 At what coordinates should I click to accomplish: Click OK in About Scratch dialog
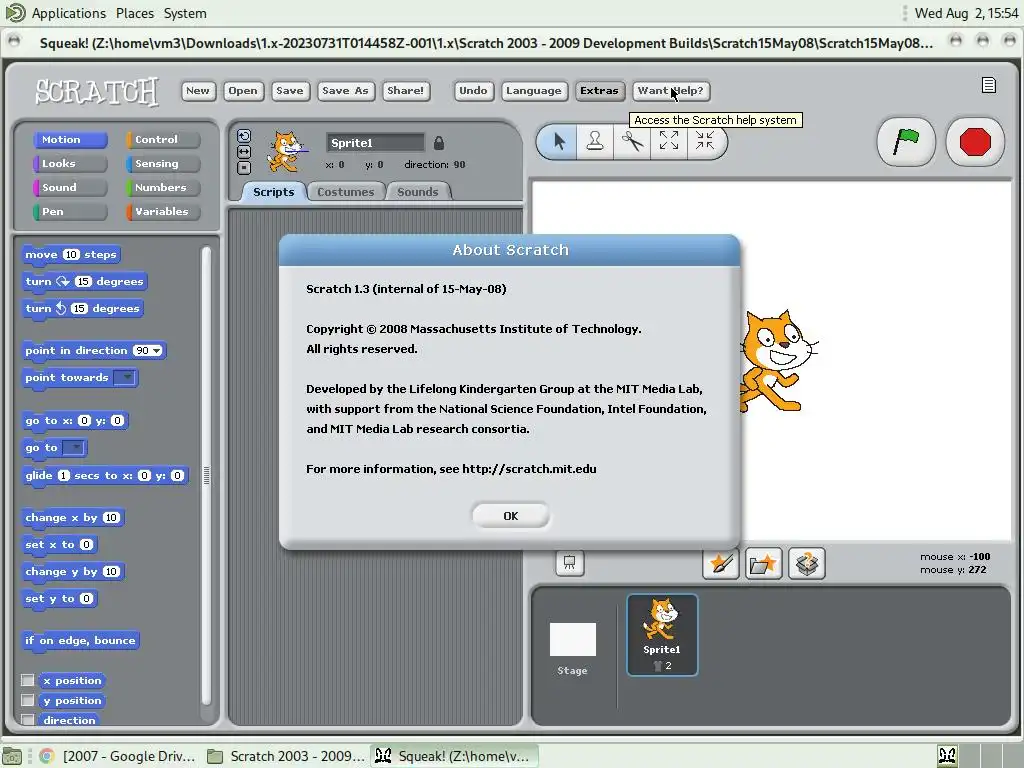[x=511, y=516]
